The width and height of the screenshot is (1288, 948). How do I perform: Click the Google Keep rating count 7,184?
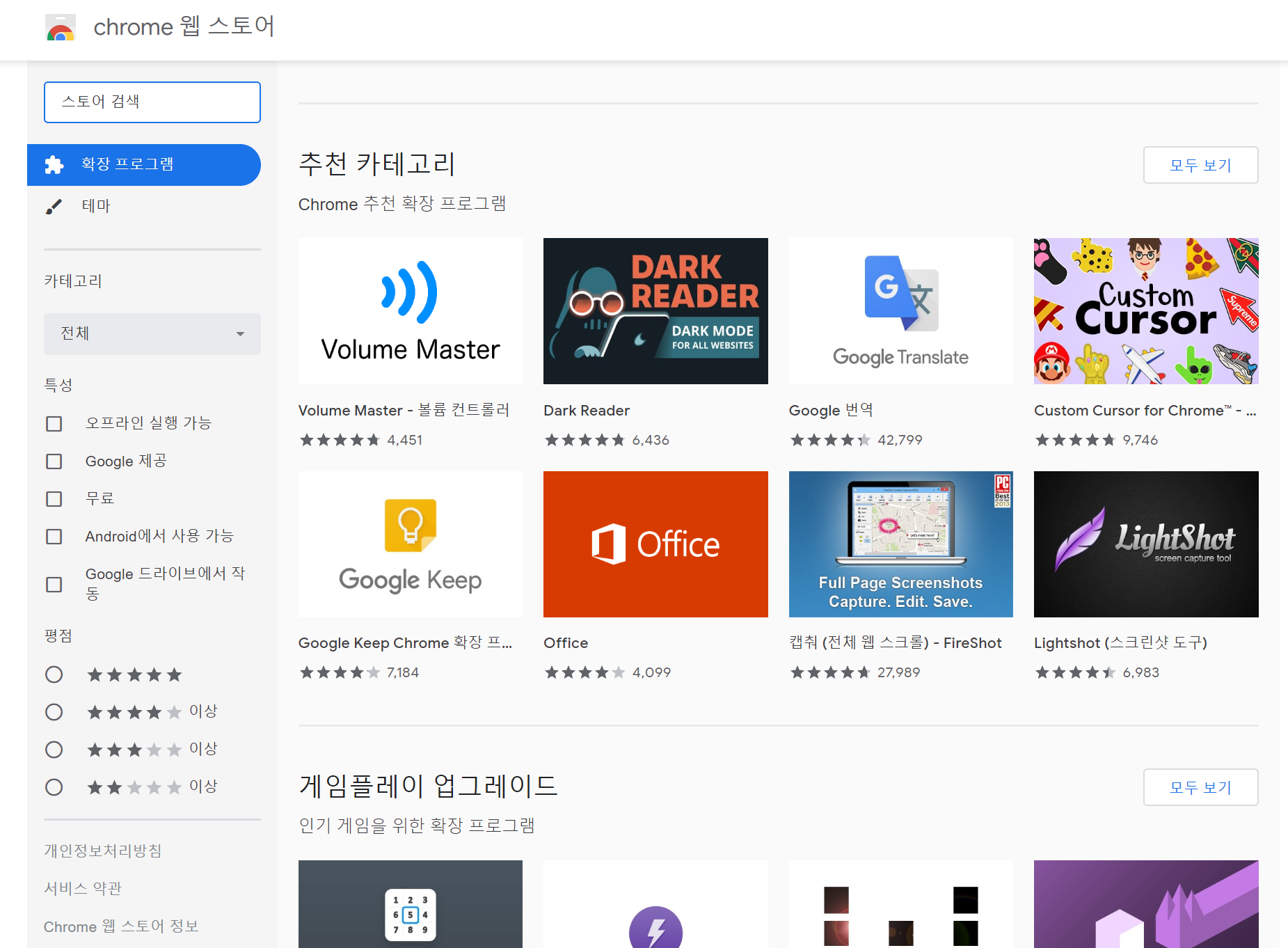403,672
